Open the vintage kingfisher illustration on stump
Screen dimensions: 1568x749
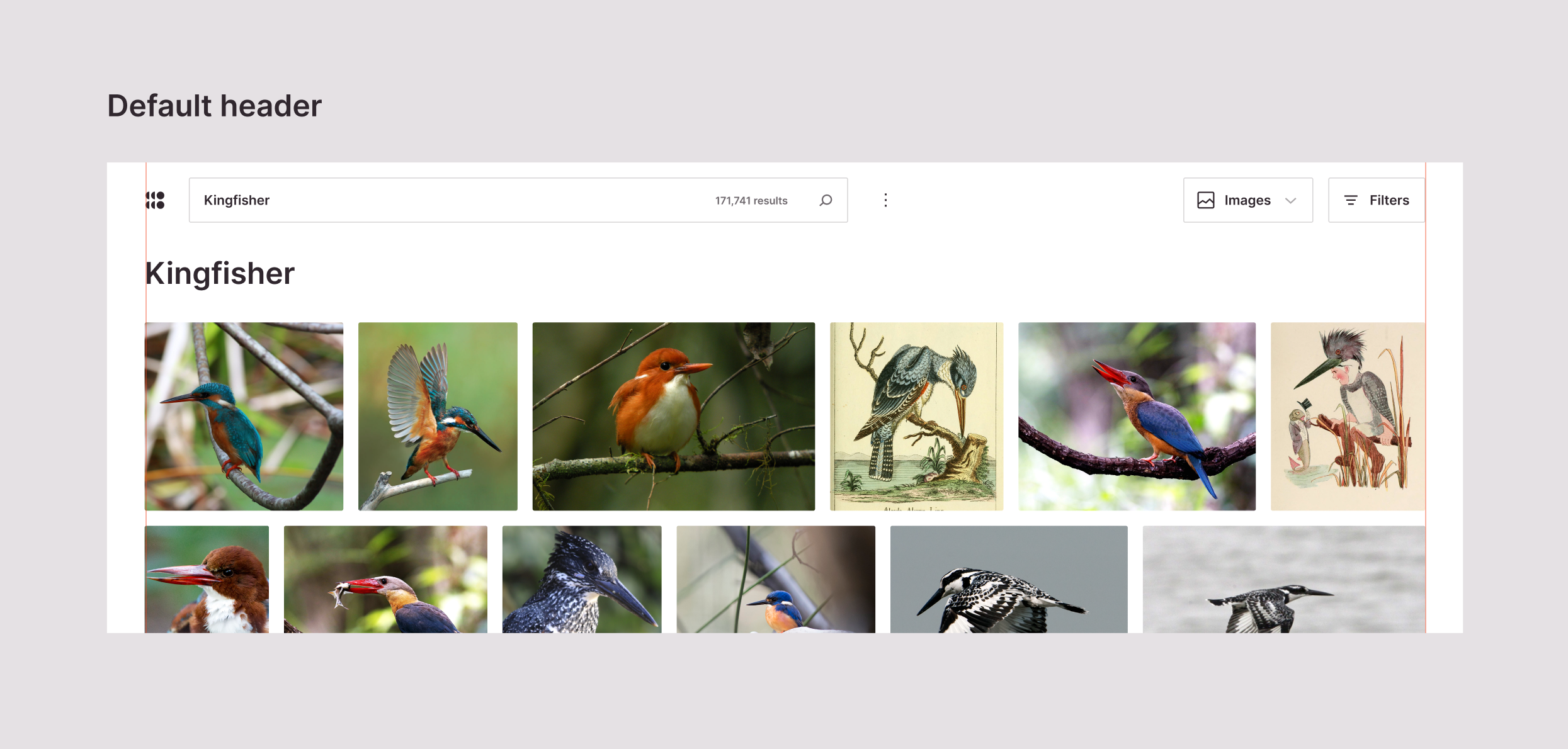(x=916, y=416)
